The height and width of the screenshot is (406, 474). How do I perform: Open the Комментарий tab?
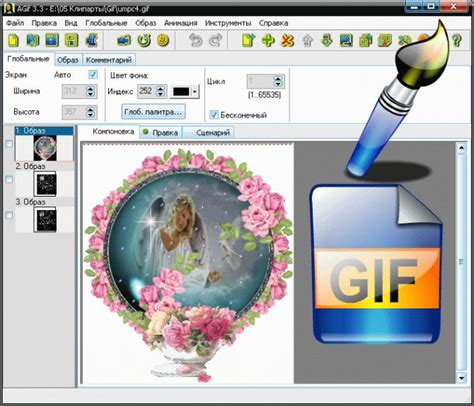pyautogui.click(x=109, y=60)
